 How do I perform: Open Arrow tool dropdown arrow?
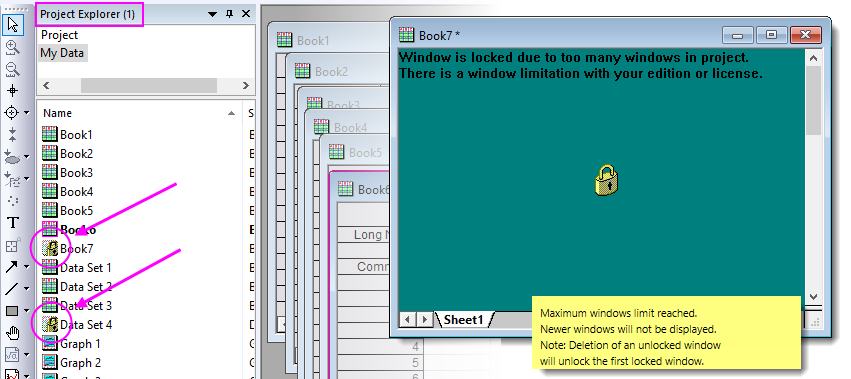tap(27, 267)
